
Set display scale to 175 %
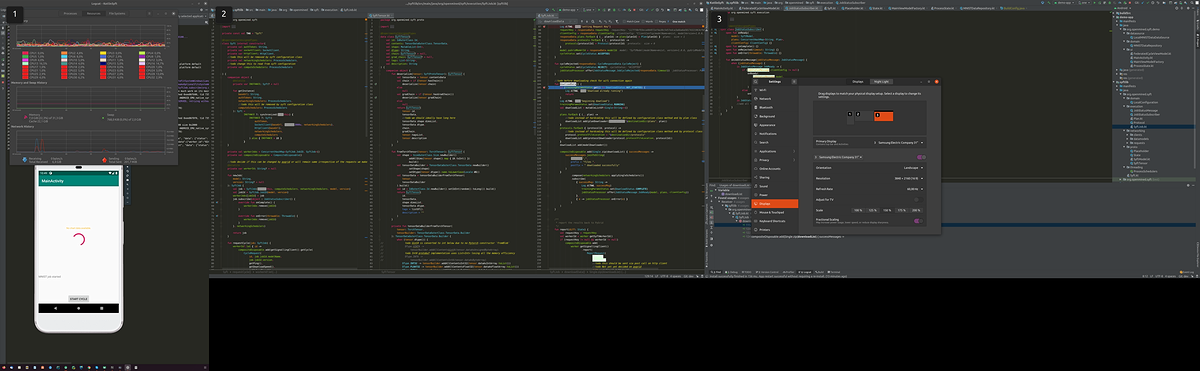(x=901, y=210)
